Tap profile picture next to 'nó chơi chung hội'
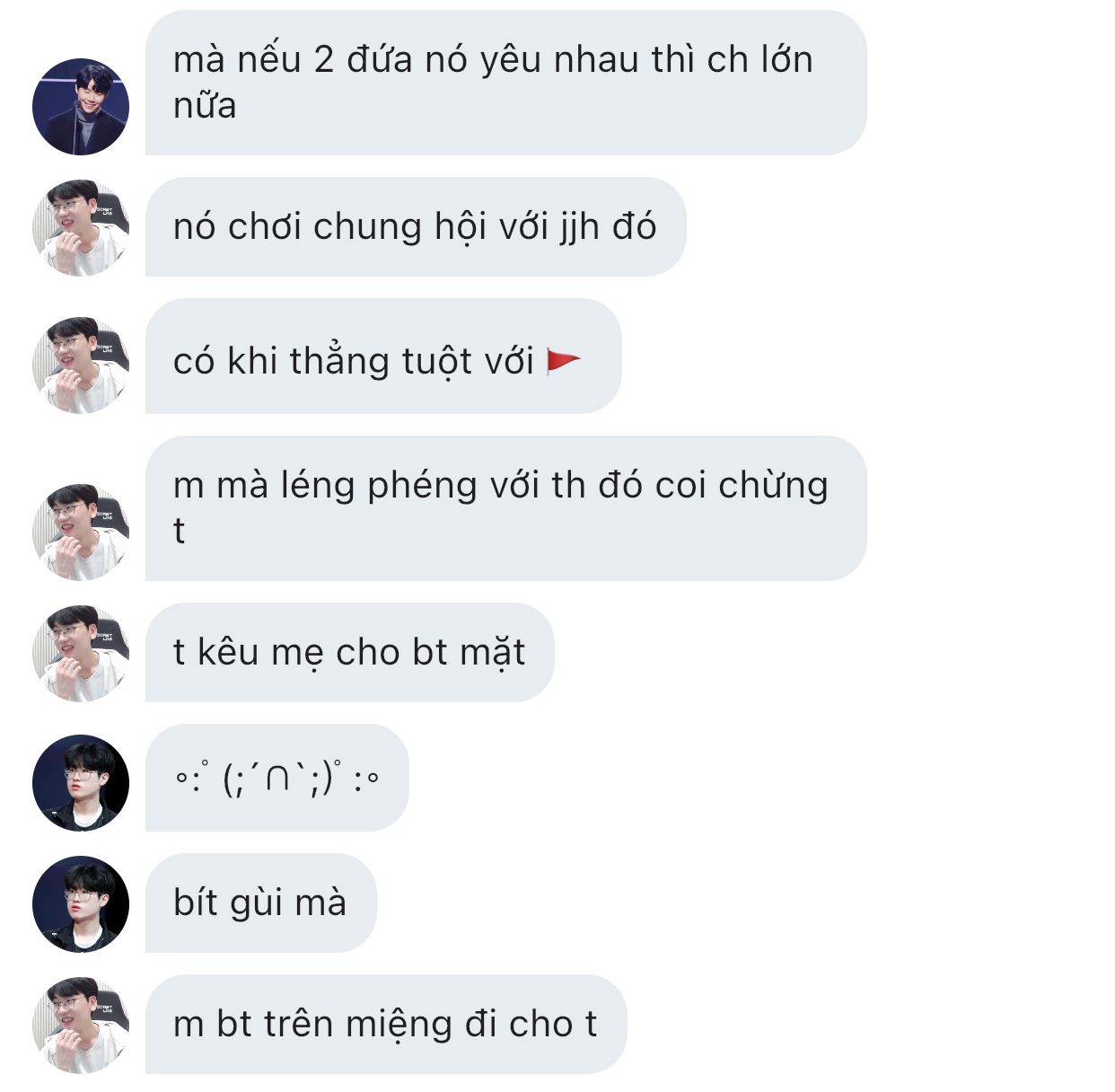Viewport: 1115px width, 1092px height. (81, 228)
